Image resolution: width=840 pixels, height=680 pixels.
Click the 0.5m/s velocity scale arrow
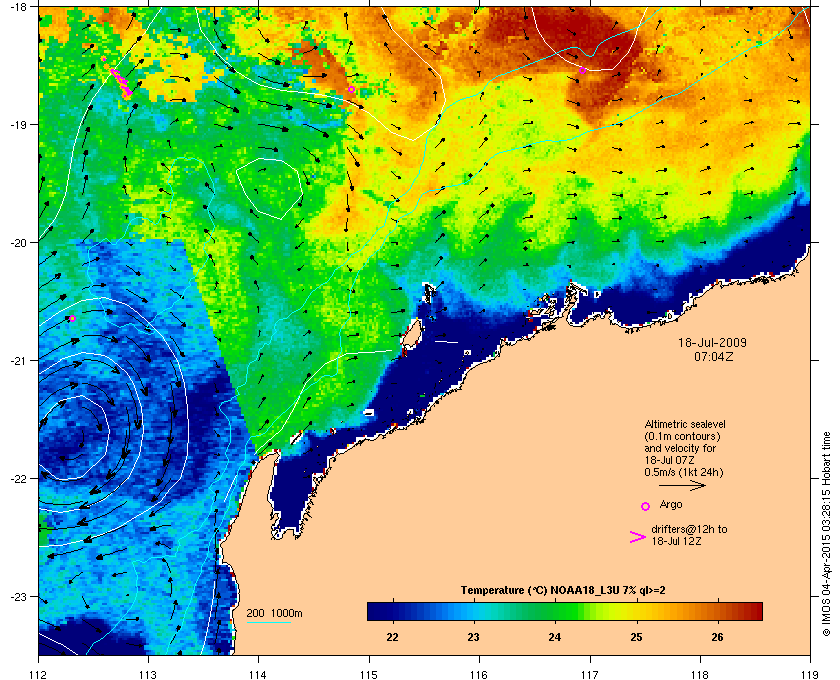click(x=682, y=485)
